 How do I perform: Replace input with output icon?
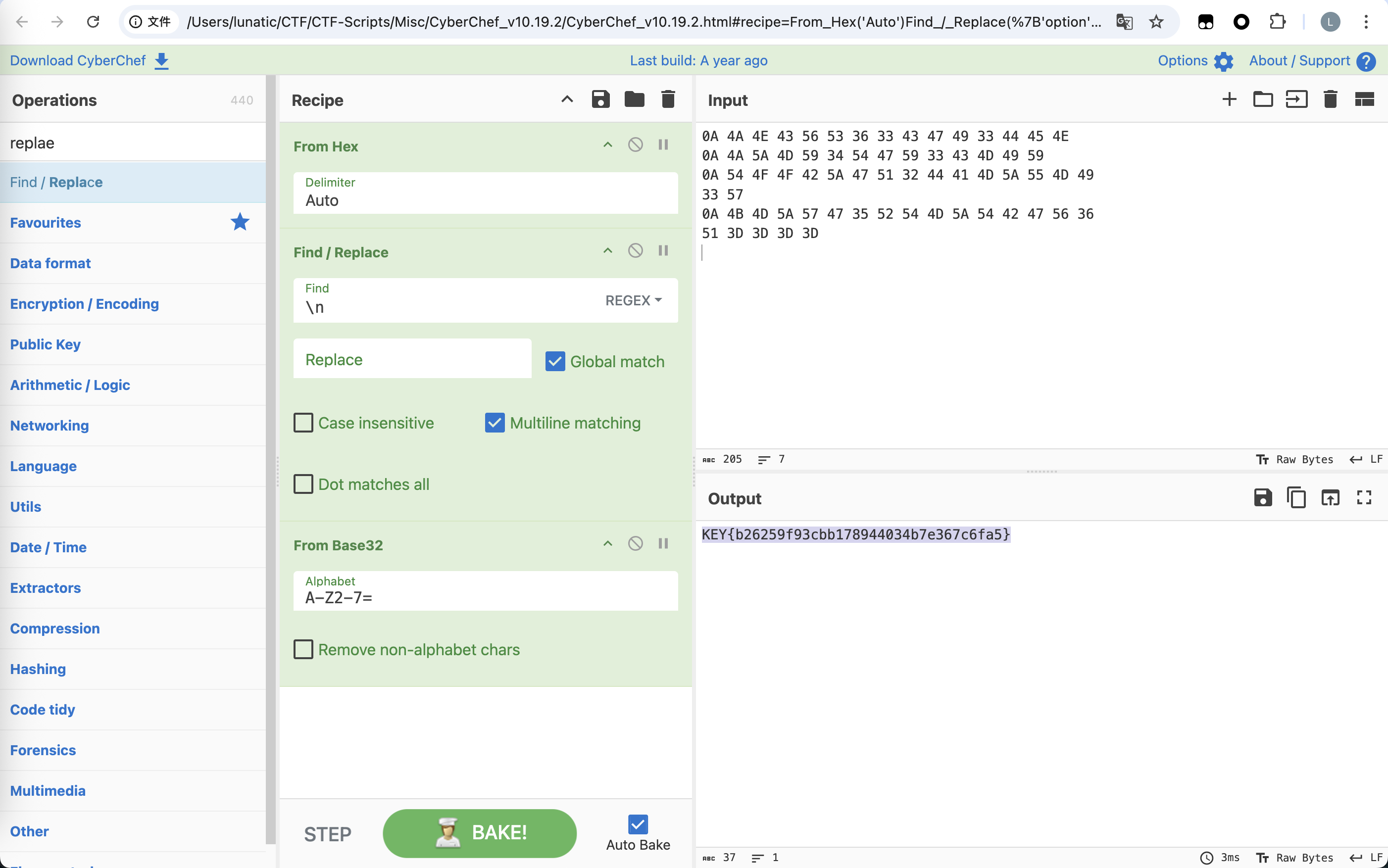(1331, 498)
